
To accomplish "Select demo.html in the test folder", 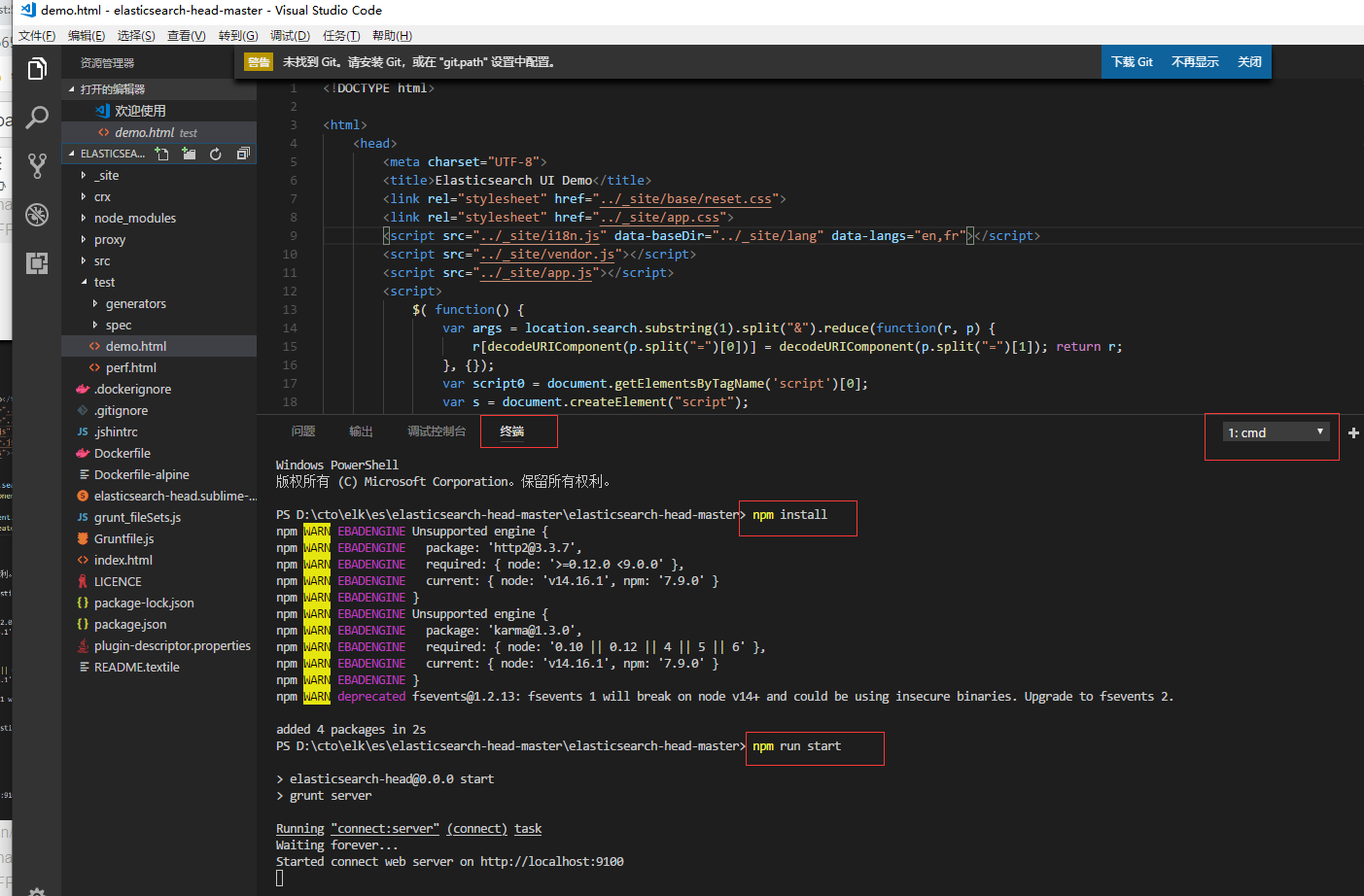I will click(135, 346).
